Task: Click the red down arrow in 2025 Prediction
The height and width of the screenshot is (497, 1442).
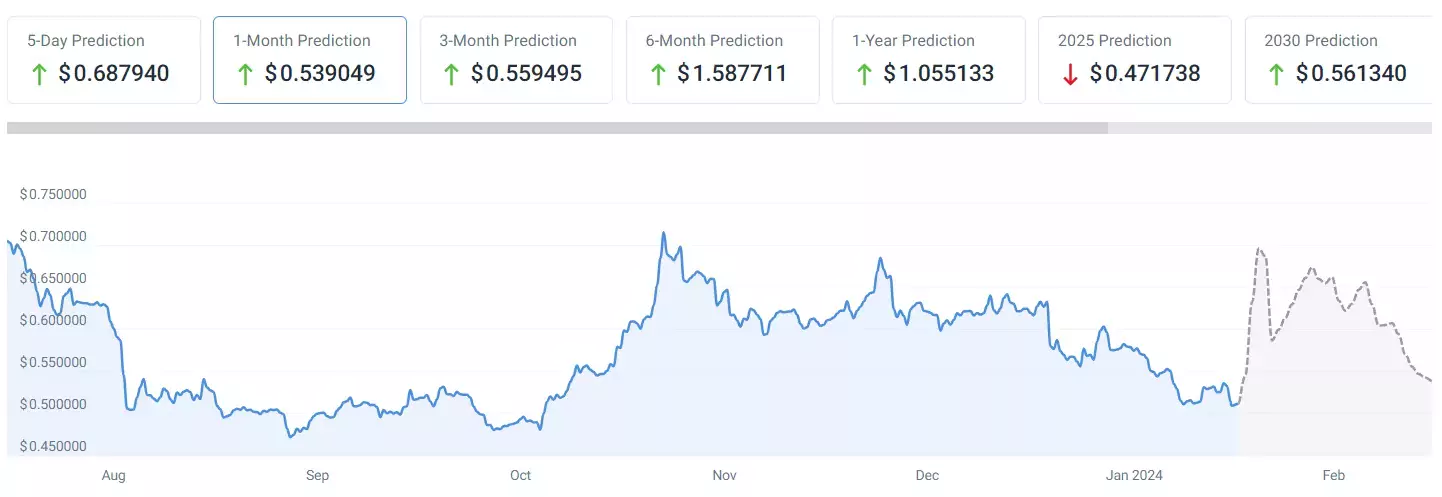Action: (1069, 74)
